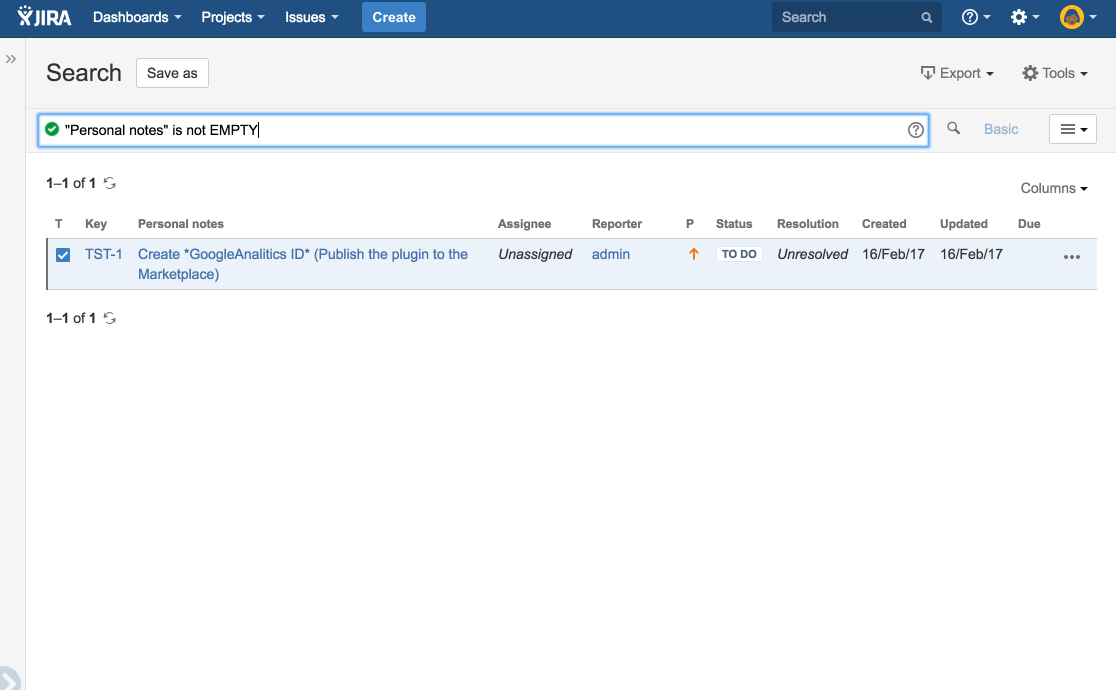This screenshot has width=1116, height=690.
Task: Open issue TST-1 via its key link
Action: tap(103, 254)
